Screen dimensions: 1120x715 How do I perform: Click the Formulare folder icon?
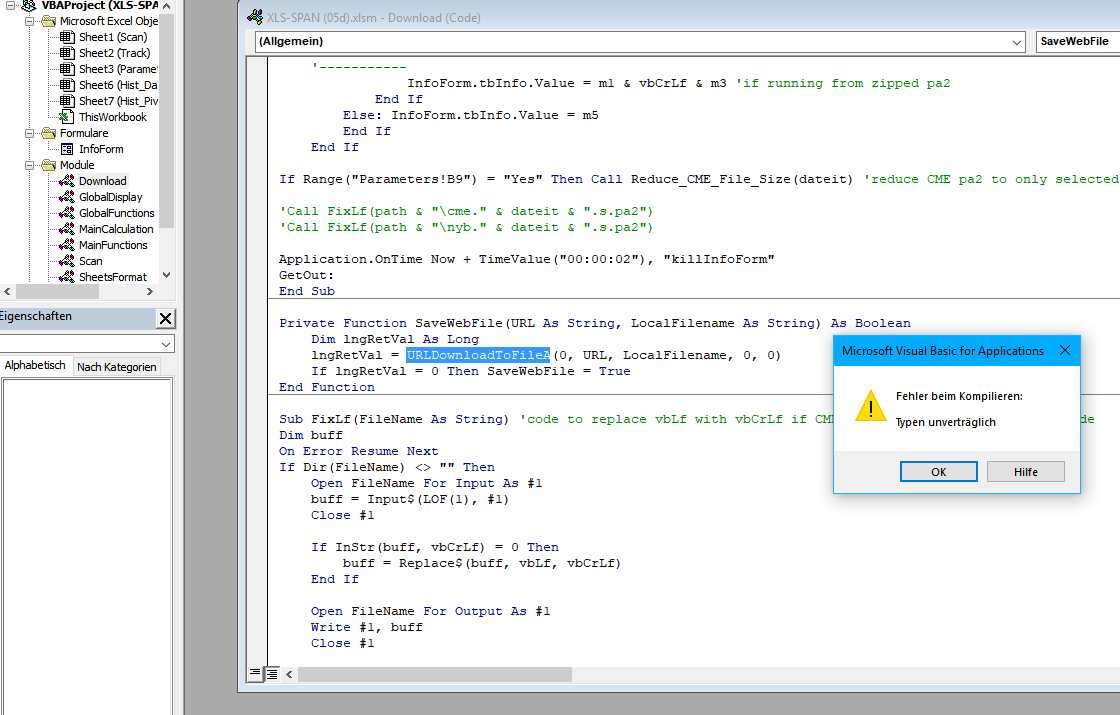[x=49, y=133]
